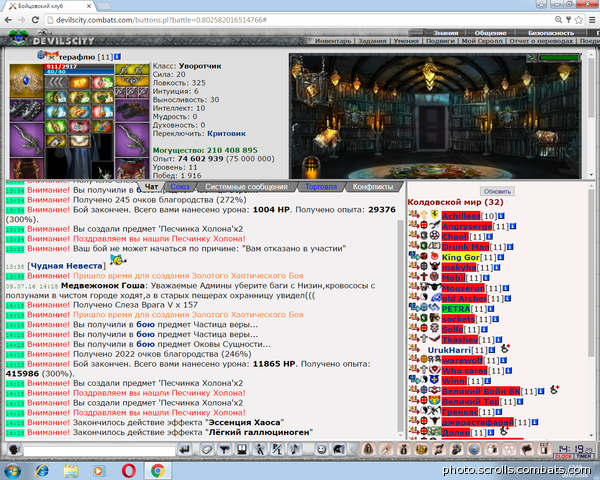Toggle the music note sound icon
600x480 pixels.
click(x=294, y=449)
